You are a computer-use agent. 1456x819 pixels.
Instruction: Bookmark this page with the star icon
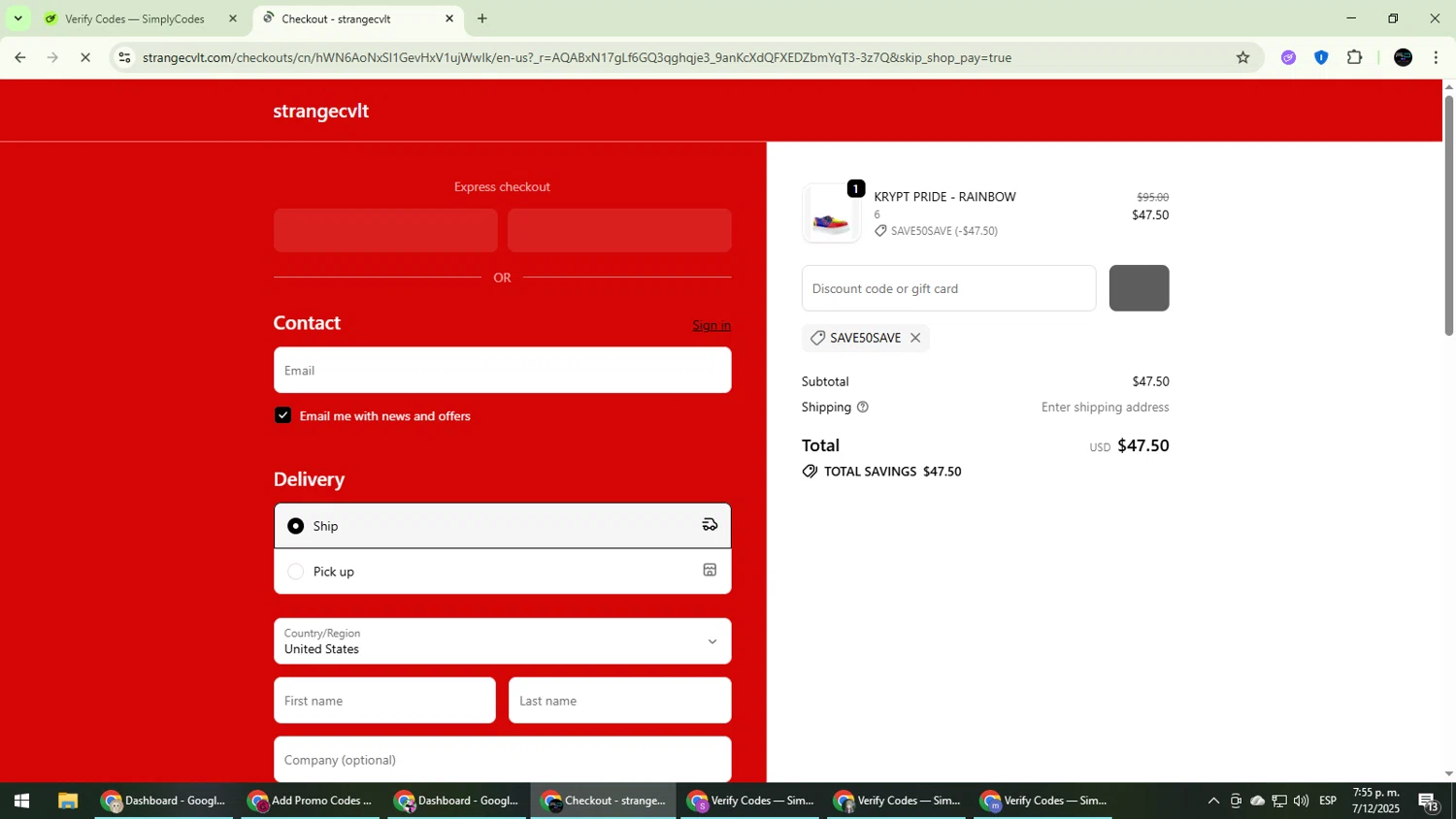click(x=1242, y=57)
